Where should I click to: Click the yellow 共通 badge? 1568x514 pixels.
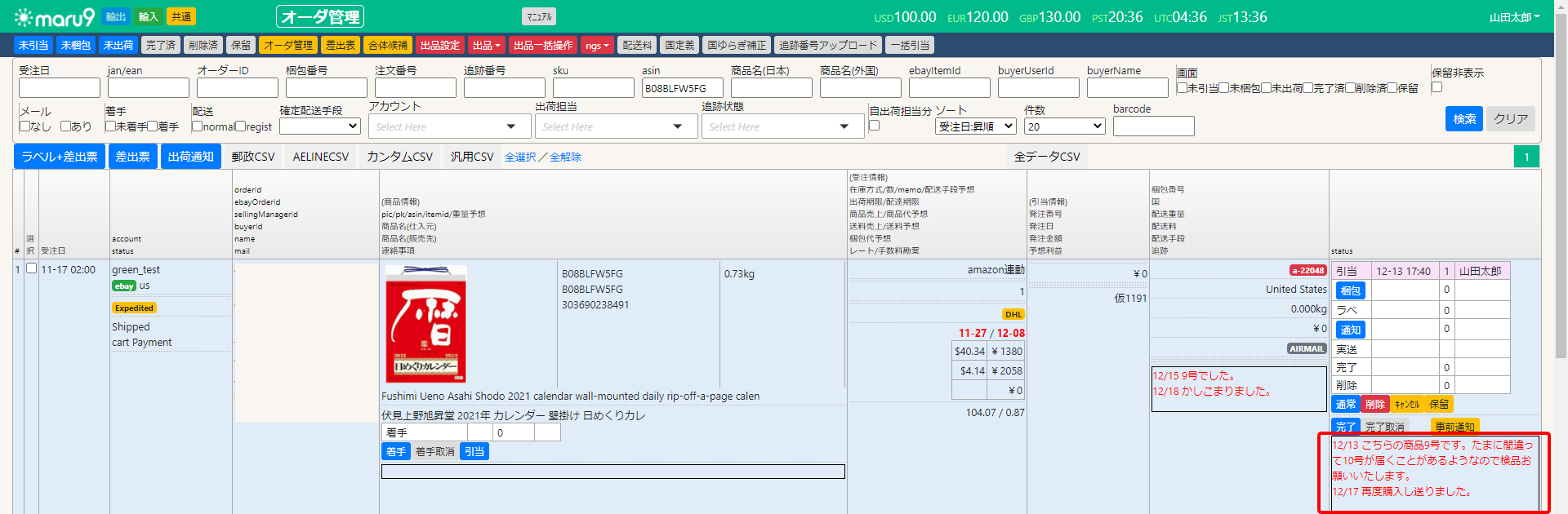click(x=180, y=17)
